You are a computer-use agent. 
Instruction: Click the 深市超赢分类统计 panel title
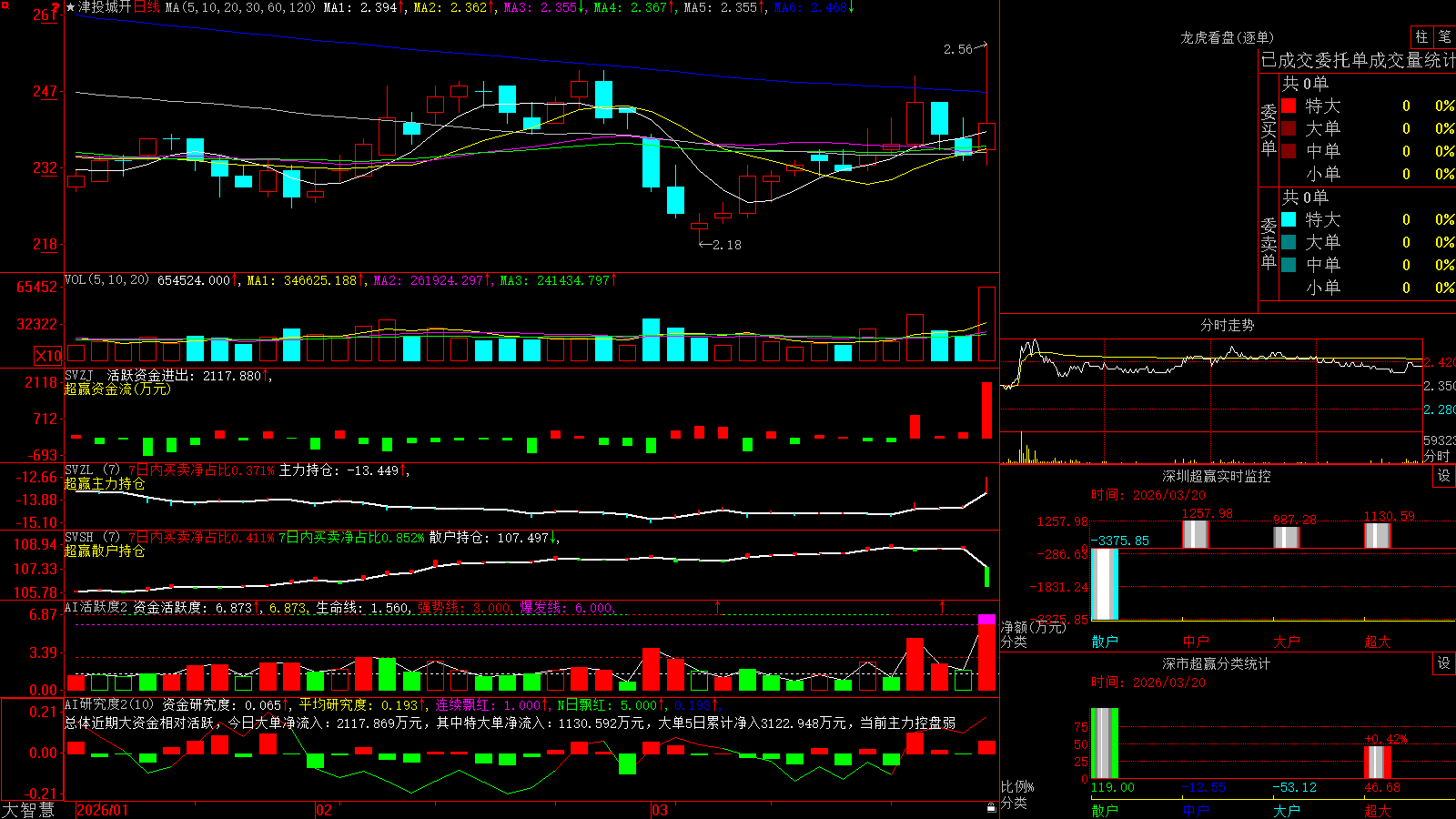(1216, 663)
